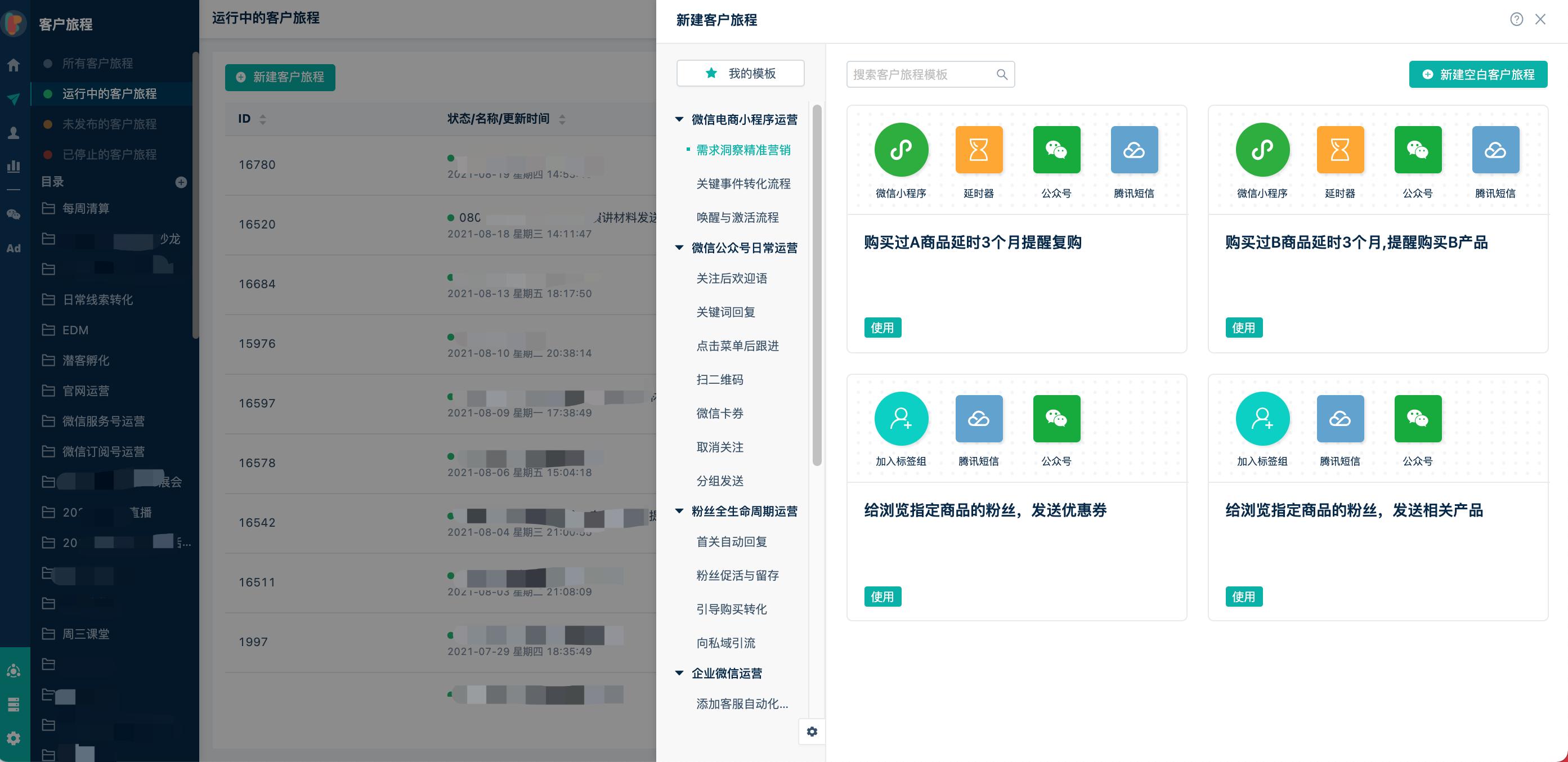Click plus icon next to 目录

click(x=181, y=182)
